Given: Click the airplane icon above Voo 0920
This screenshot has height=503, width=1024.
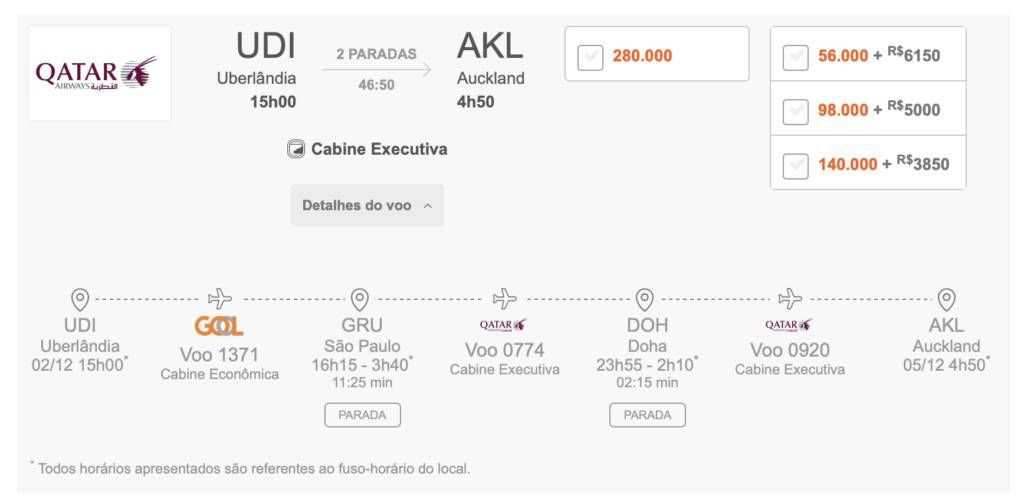Looking at the screenshot, I should (790, 299).
